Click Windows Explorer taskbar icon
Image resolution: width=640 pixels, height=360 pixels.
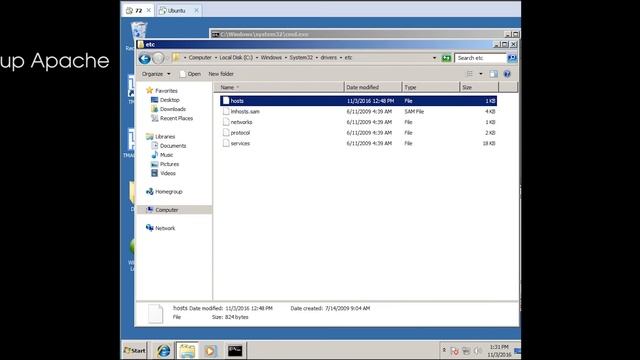point(187,351)
